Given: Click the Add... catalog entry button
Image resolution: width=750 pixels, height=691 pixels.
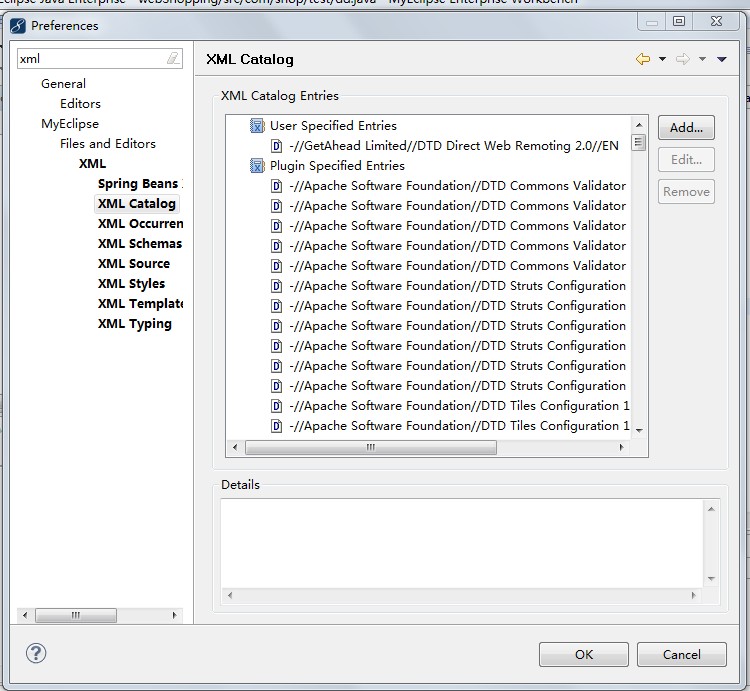Looking at the screenshot, I should pyautogui.click(x=686, y=128).
